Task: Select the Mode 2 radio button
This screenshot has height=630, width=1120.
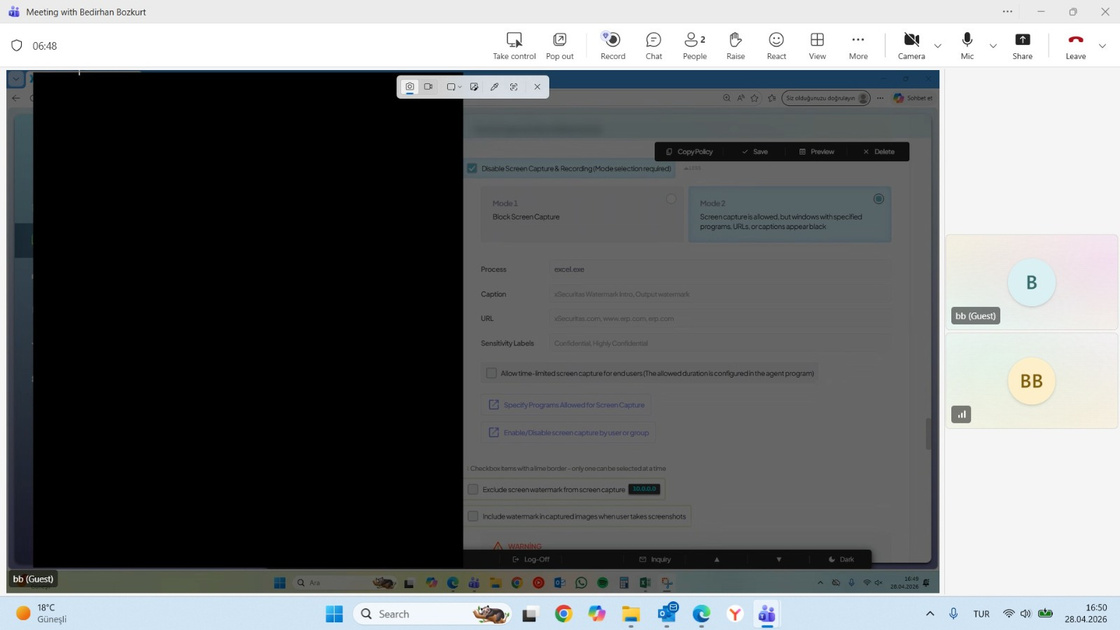Action: pos(879,199)
